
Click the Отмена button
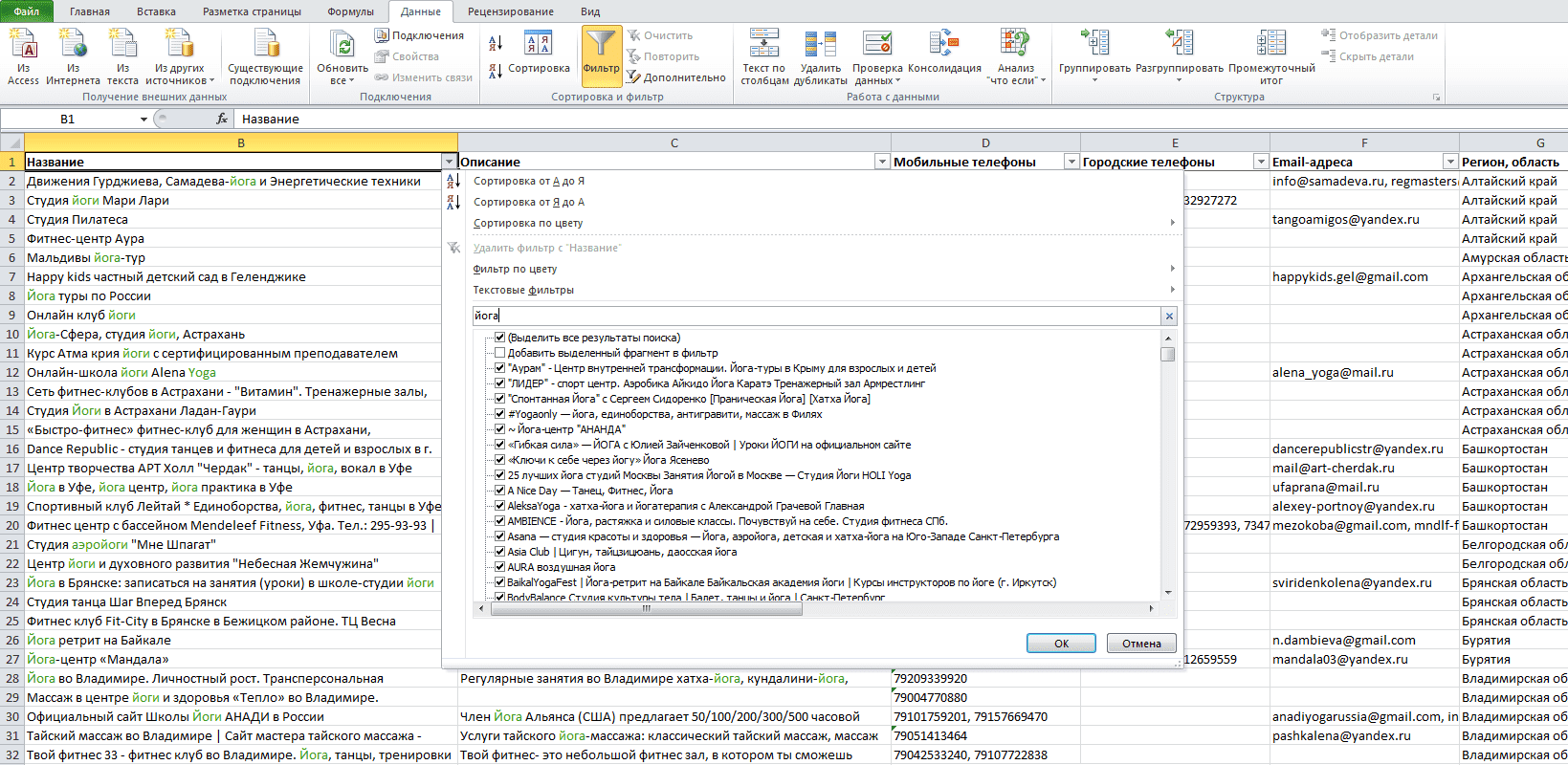point(1141,644)
